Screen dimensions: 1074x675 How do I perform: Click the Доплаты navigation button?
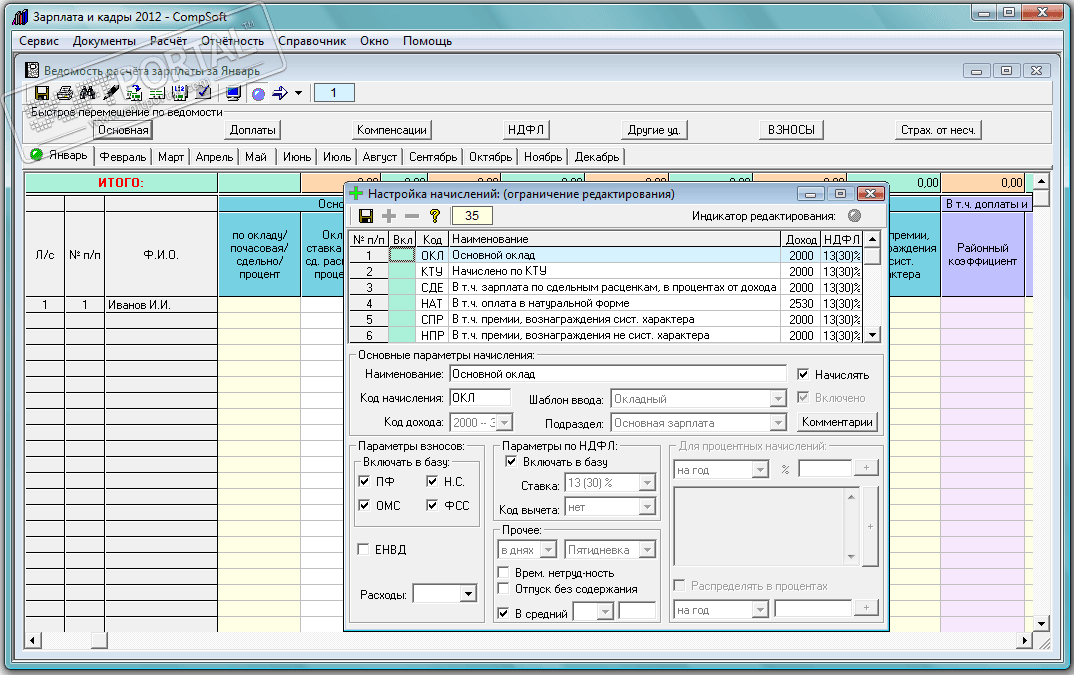click(x=253, y=130)
